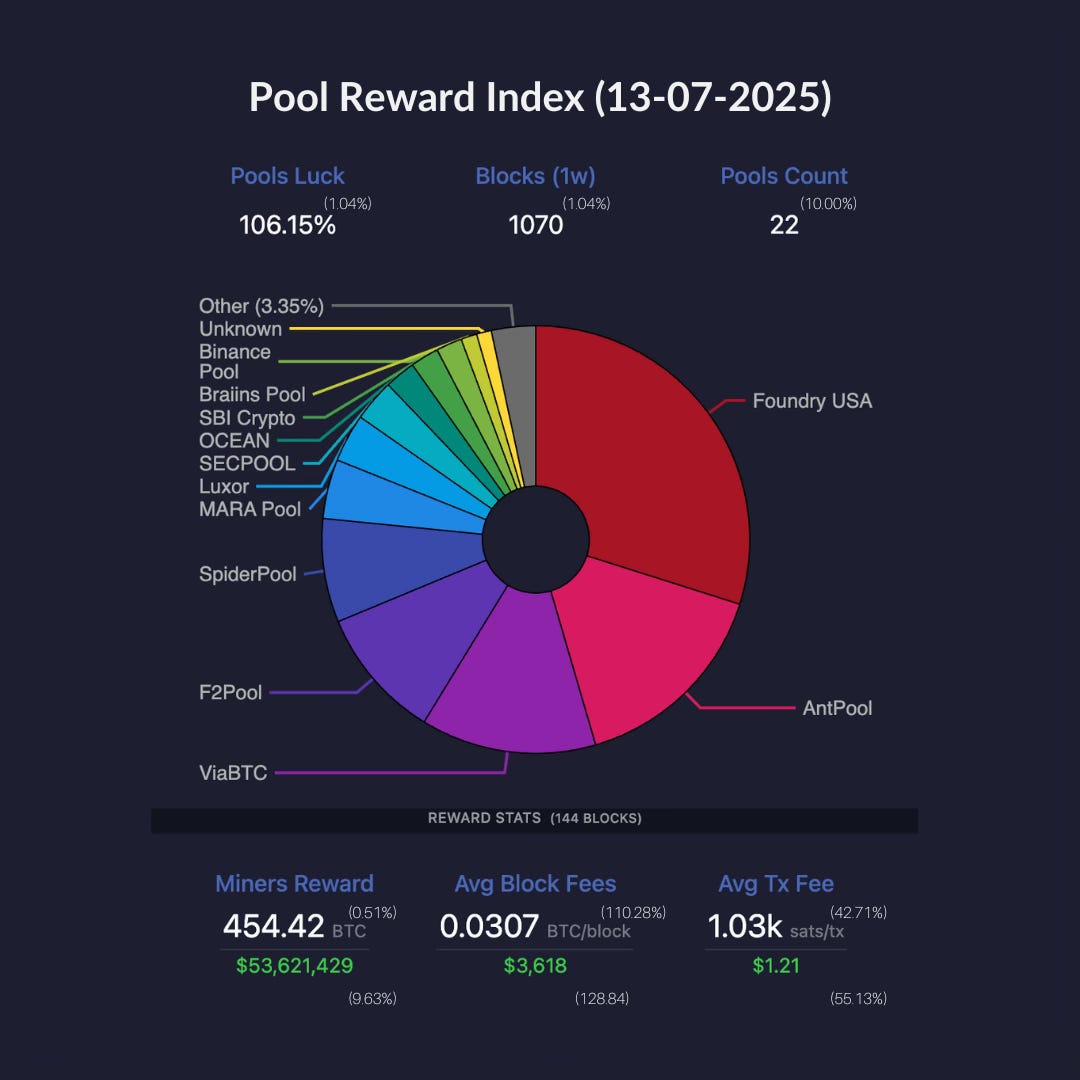Click the Avg Tx Fee heading
The width and height of the screenshot is (1080, 1080).
776,884
